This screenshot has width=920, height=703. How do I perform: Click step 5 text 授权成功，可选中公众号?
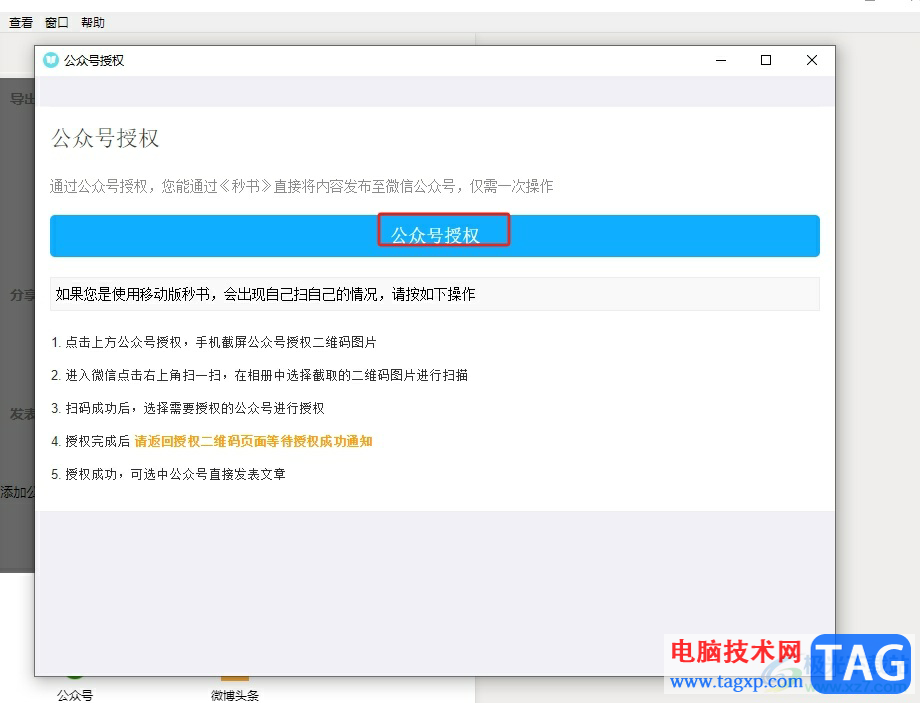(168, 474)
